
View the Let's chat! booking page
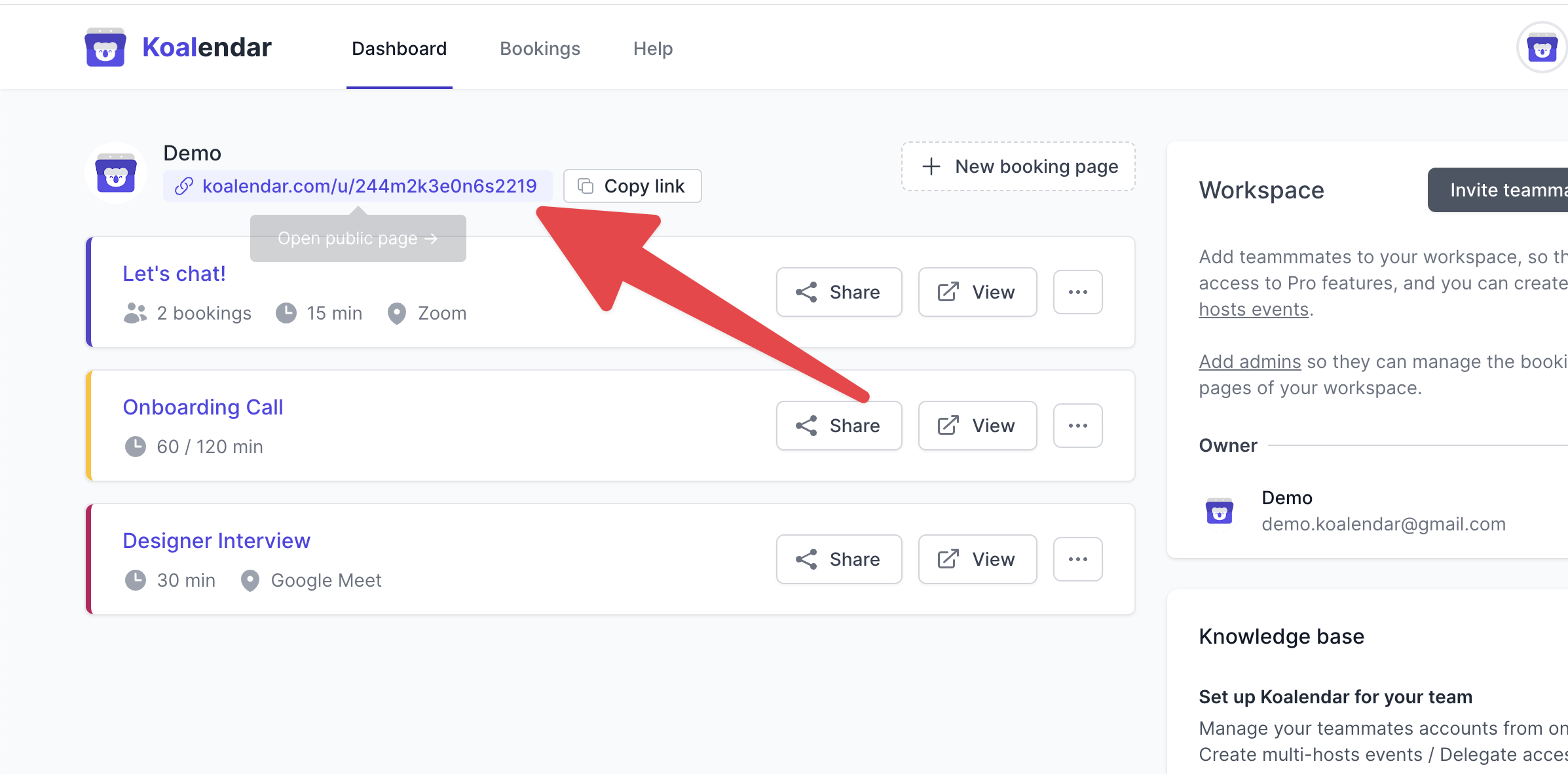click(x=977, y=292)
